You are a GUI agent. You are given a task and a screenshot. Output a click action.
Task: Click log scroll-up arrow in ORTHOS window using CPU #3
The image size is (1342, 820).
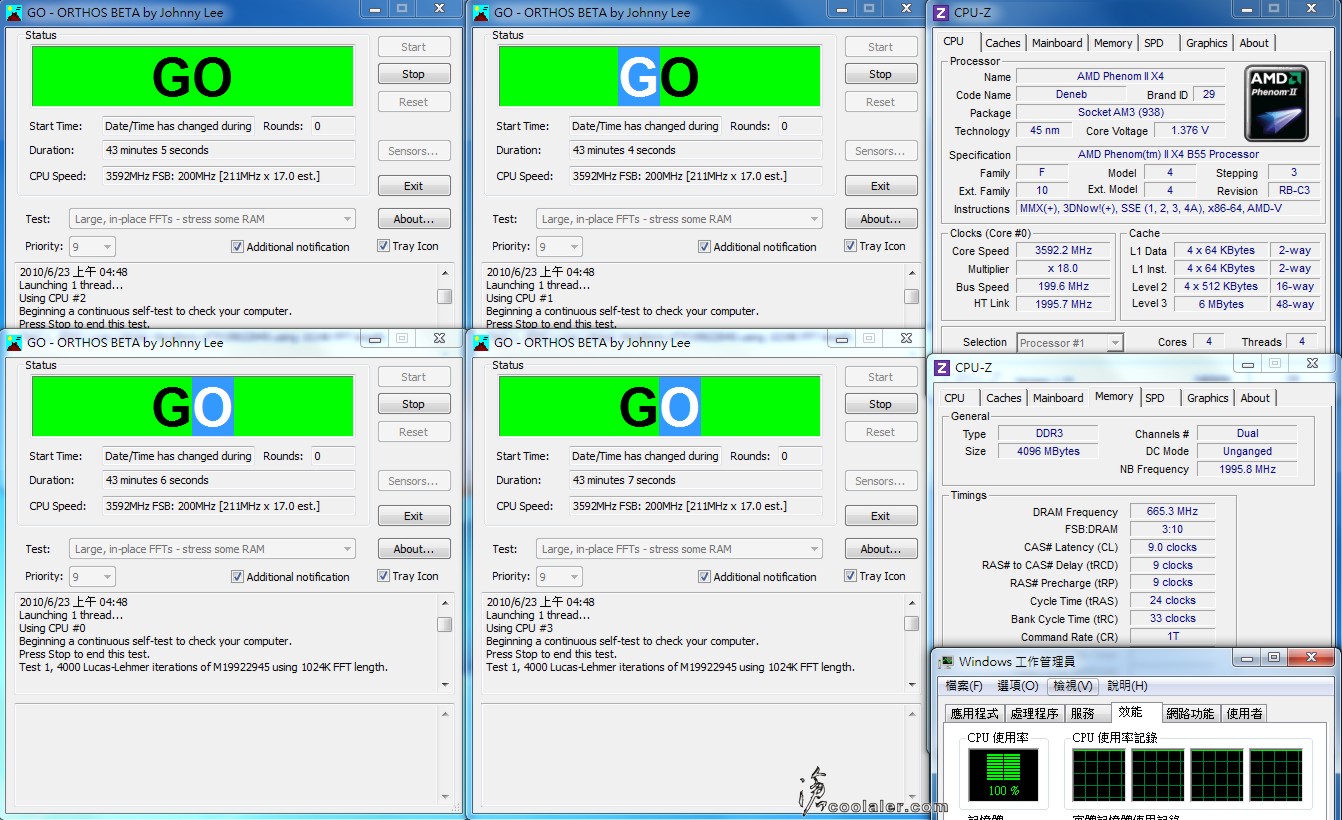tap(912, 602)
